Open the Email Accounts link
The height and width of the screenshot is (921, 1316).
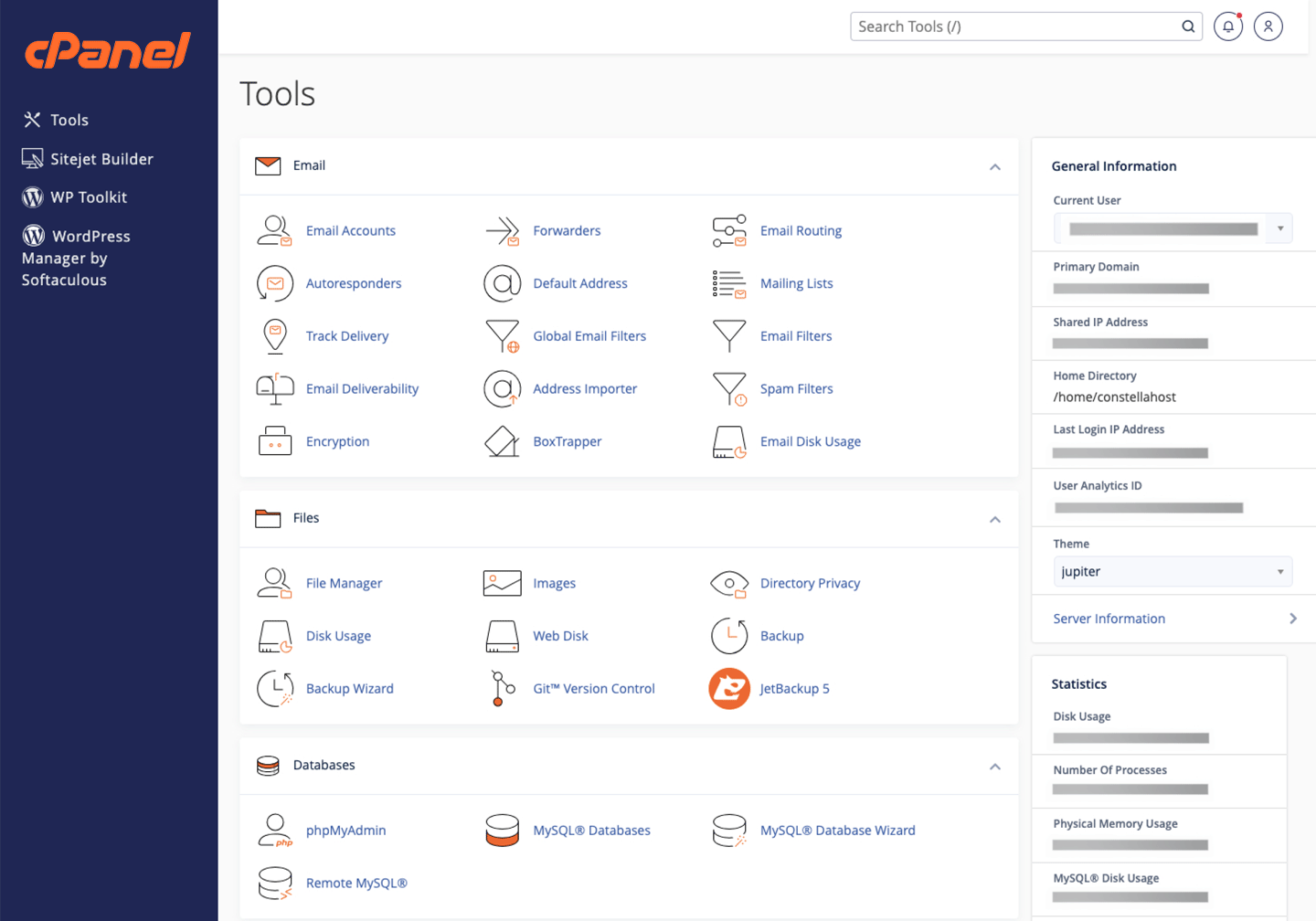coord(351,231)
